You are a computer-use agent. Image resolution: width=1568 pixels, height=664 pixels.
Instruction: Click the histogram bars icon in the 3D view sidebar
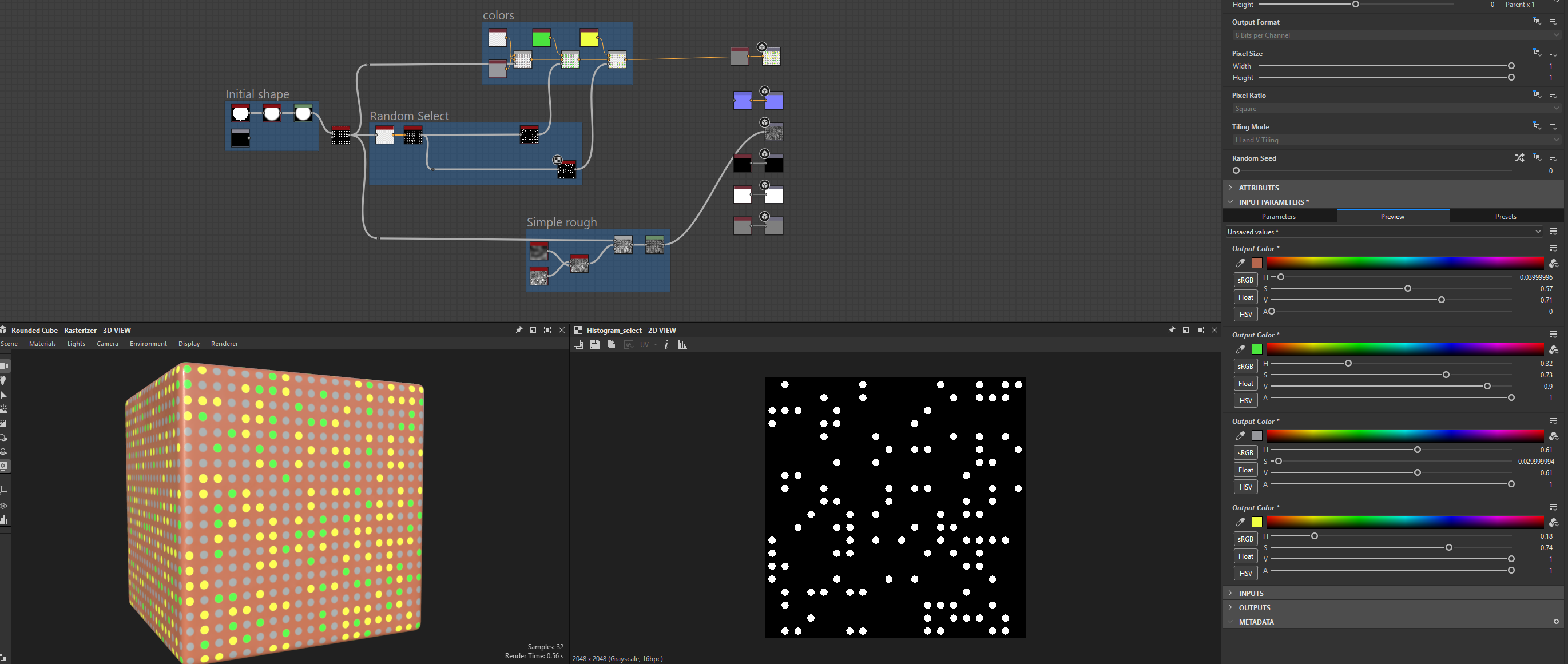[x=4, y=519]
